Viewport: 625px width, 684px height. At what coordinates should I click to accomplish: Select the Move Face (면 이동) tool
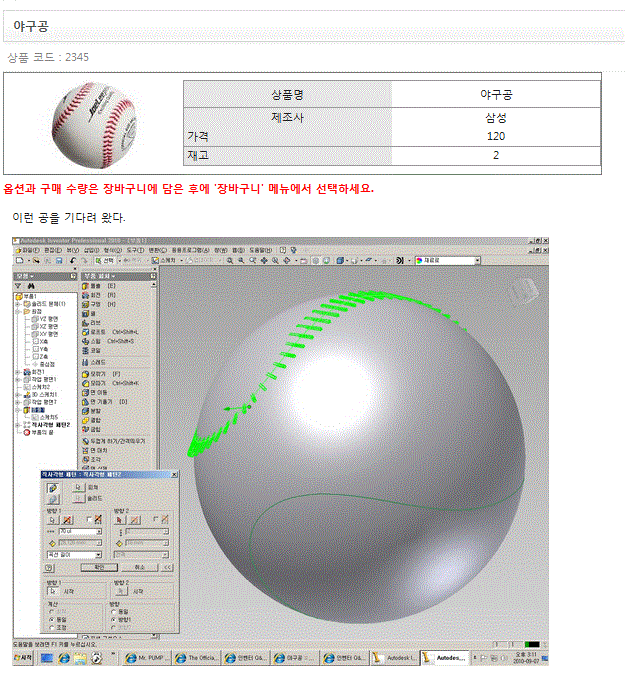click(x=95, y=392)
